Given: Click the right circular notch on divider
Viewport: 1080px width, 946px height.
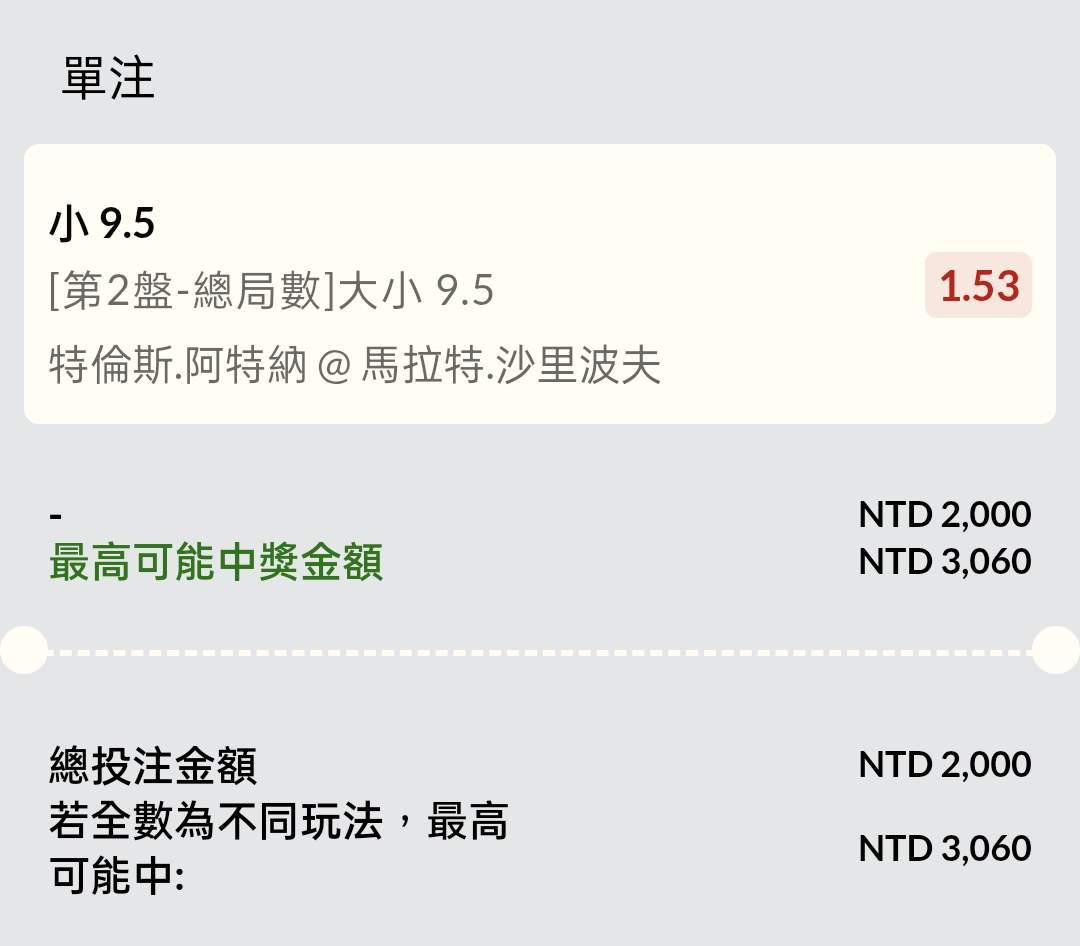Looking at the screenshot, I should (1056, 651).
